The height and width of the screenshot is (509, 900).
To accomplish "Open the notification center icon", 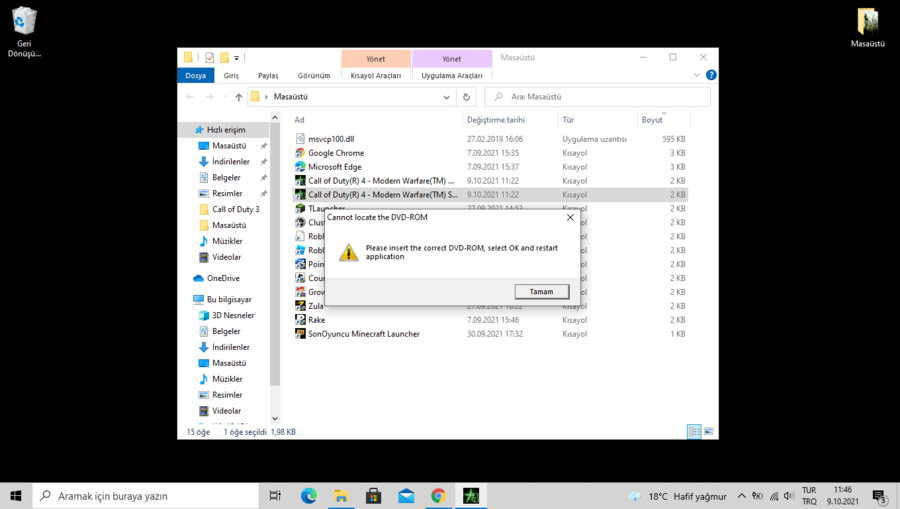I will point(880,496).
